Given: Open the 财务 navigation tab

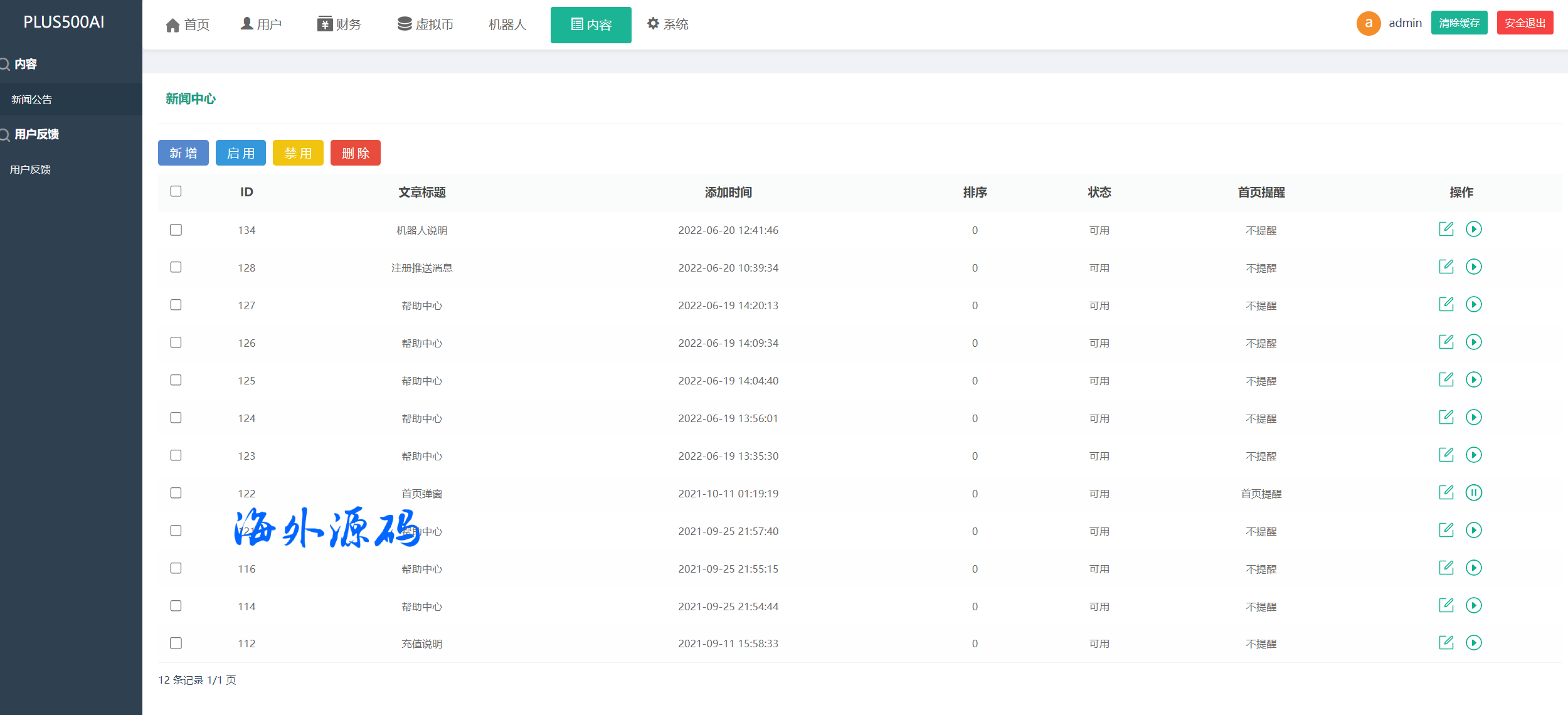Looking at the screenshot, I should [x=339, y=24].
